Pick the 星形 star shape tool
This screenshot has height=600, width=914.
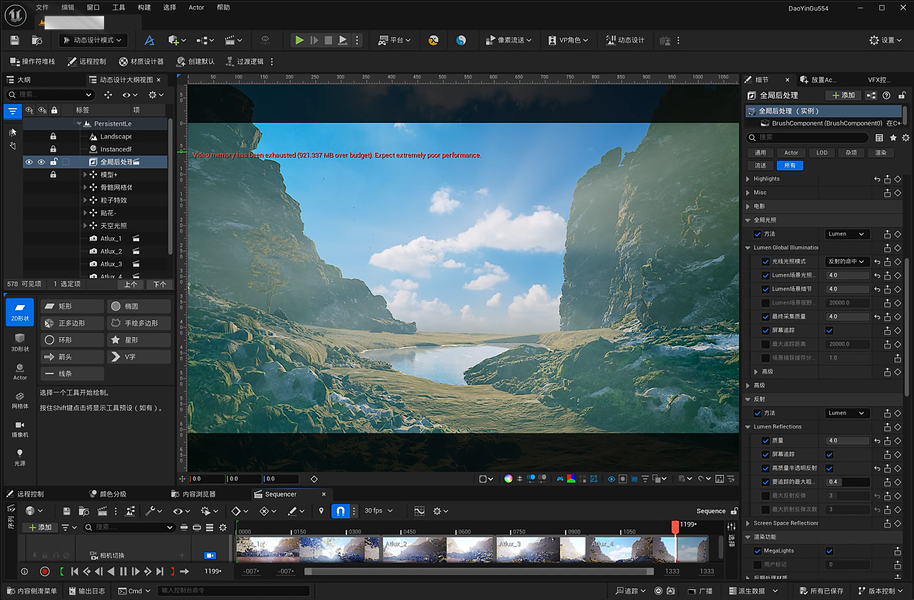coord(139,340)
